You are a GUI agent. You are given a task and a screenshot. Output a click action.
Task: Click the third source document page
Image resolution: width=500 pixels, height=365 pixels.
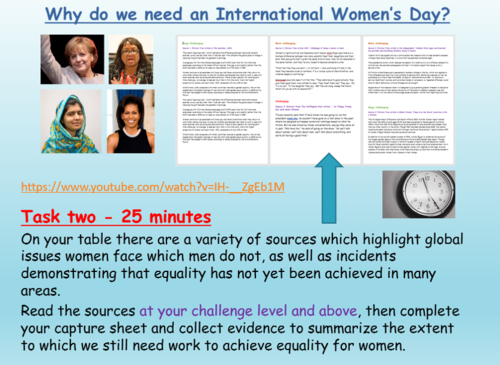(408, 100)
